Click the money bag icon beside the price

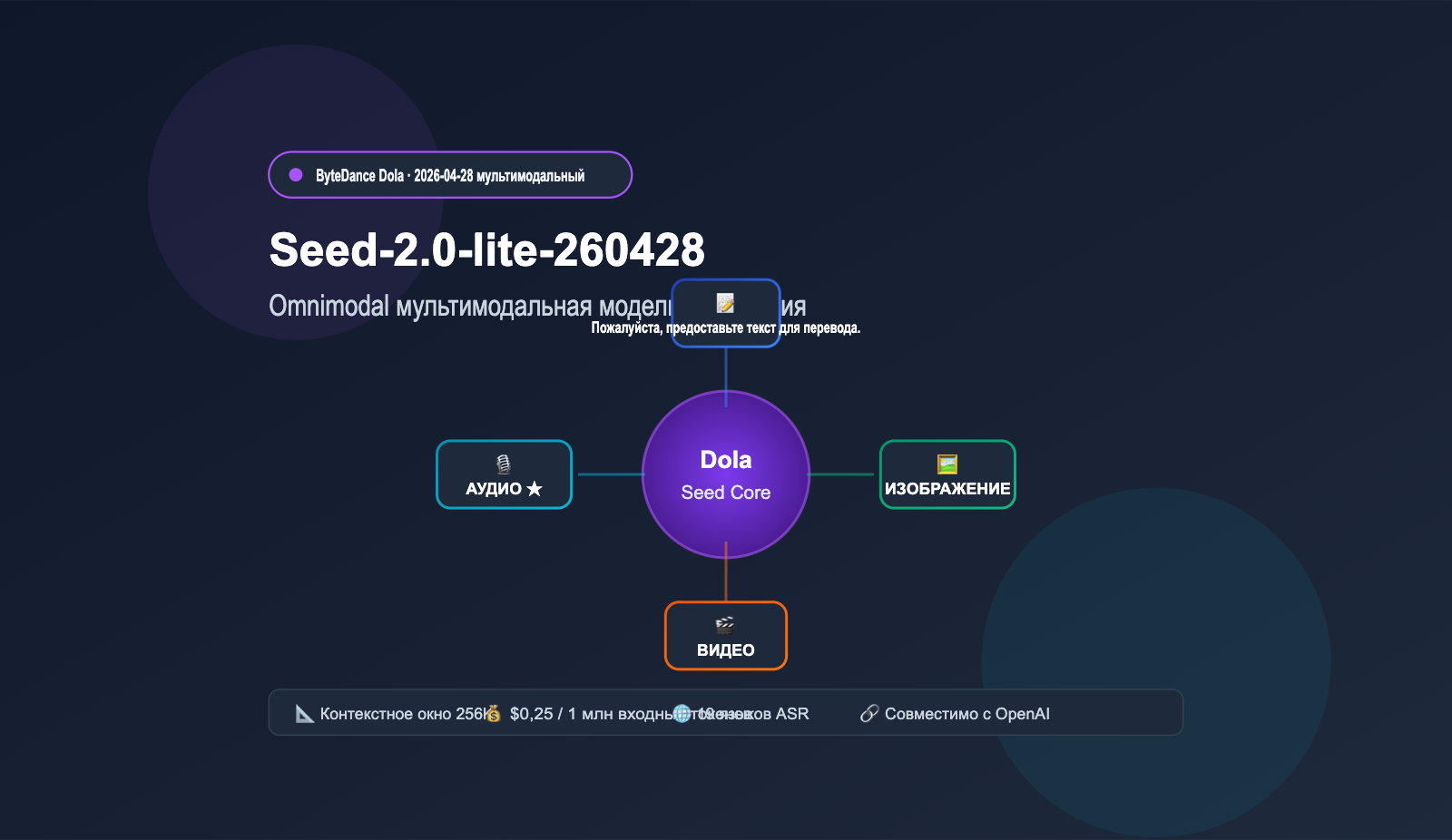(x=493, y=714)
